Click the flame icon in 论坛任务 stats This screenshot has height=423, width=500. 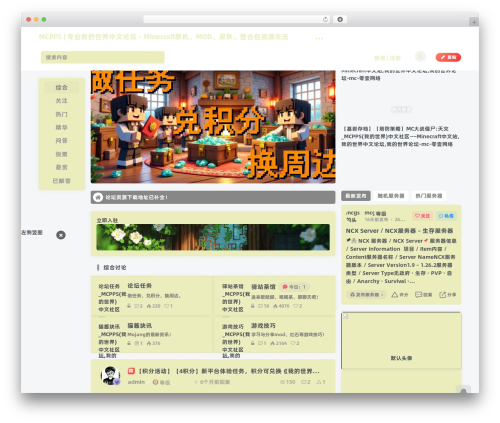click(x=149, y=306)
